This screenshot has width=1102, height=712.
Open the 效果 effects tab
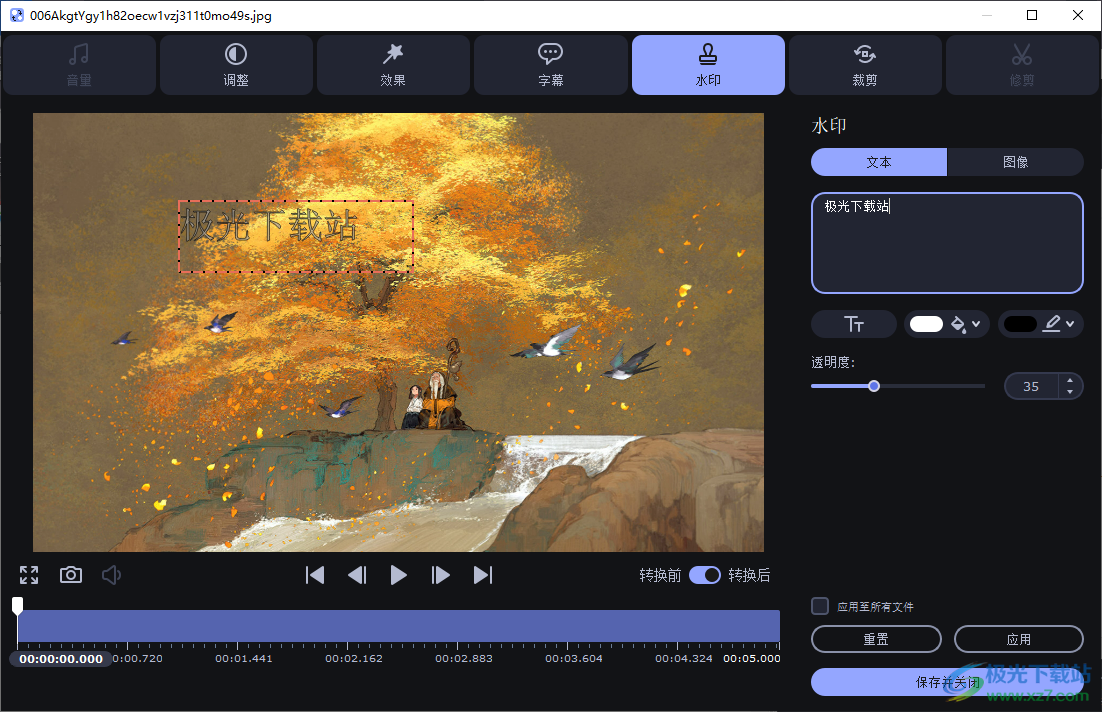point(393,65)
